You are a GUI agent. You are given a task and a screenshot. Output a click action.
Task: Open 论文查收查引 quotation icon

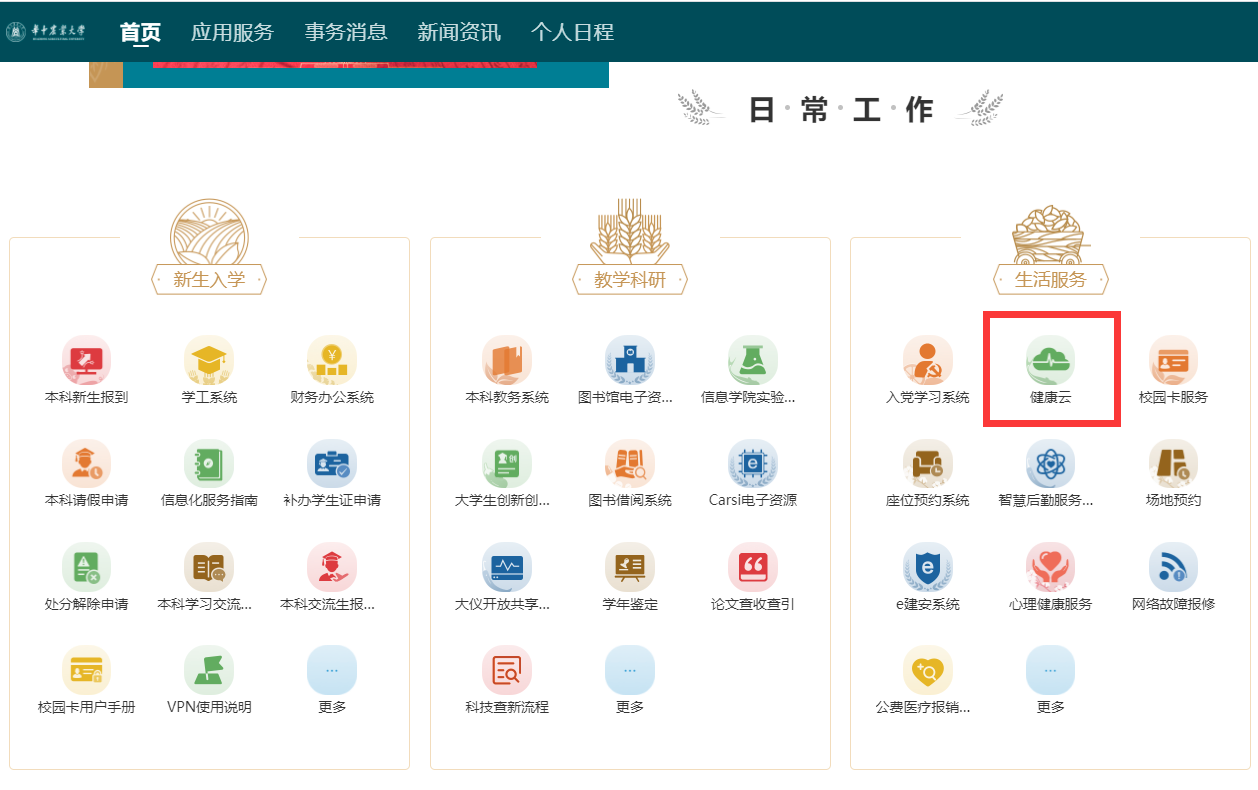pos(753,569)
